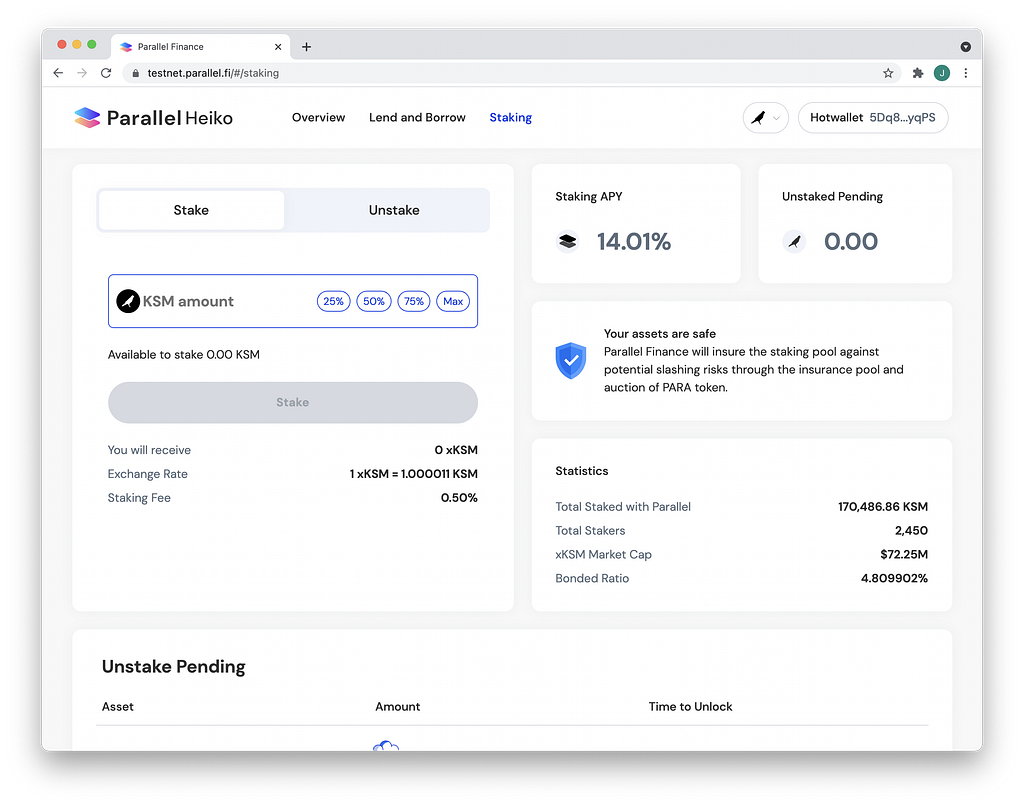
Task: Click the Parallel Heiko logo
Action: click(x=153, y=118)
